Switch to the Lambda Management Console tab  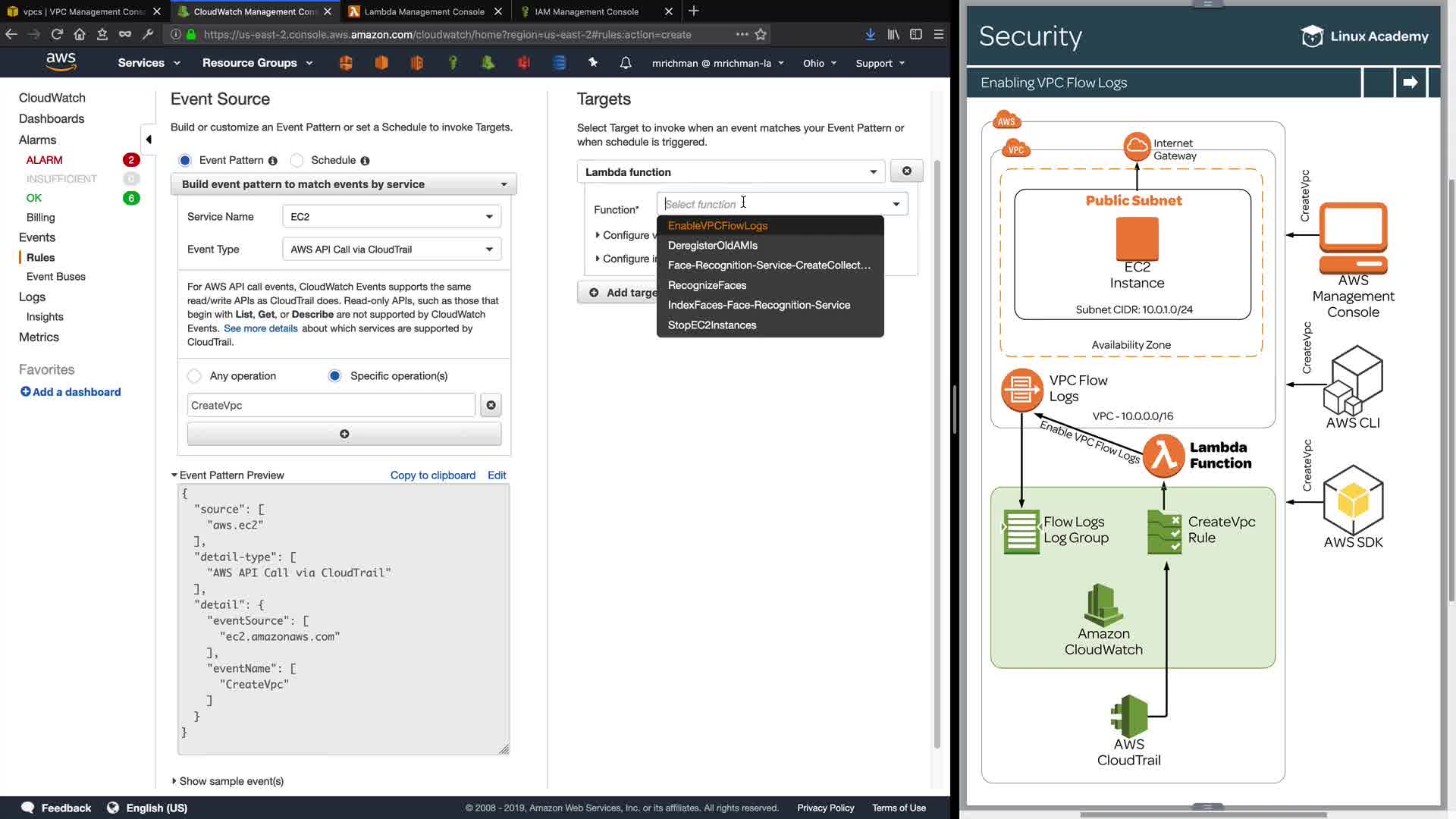pyautogui.click(x=424, y=11)
